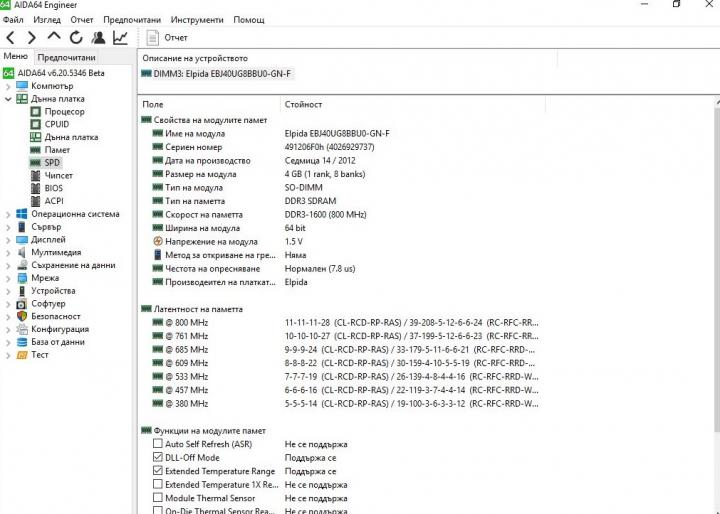Select the CPUID tree icon

point(35,124)
